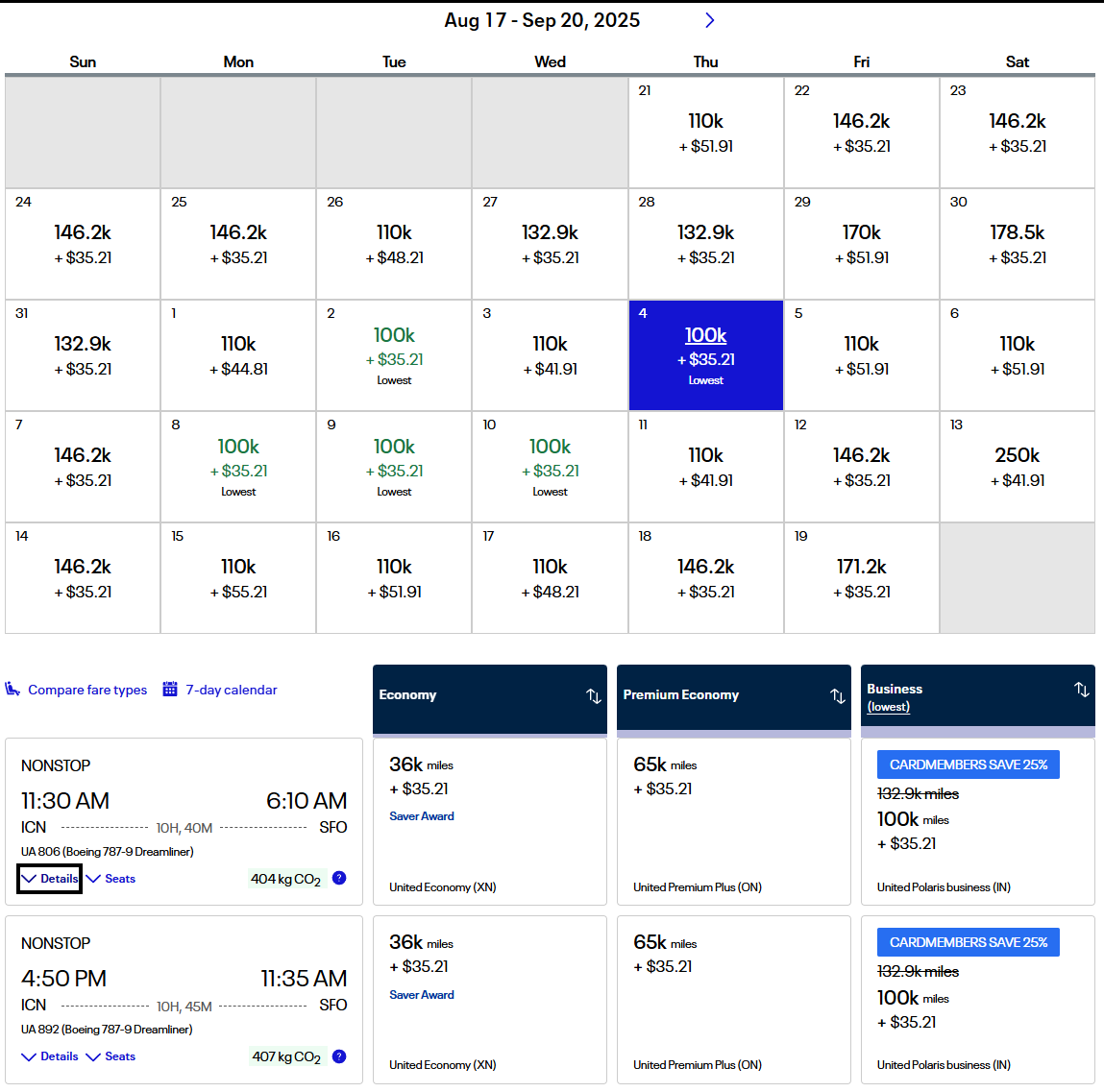The image size is (1104, 1092).
Task: Expand Seats for flight UA 892
Action: [x=110, y=1056]
